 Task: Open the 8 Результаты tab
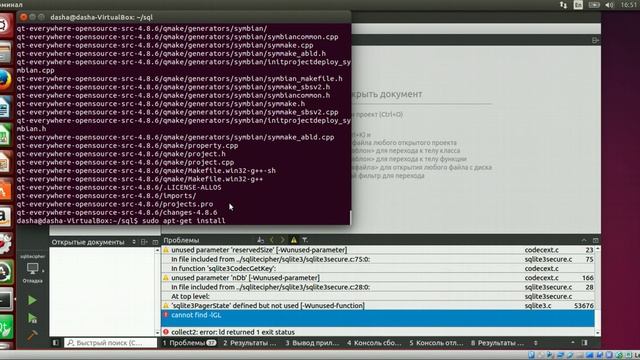coord(497,343)
